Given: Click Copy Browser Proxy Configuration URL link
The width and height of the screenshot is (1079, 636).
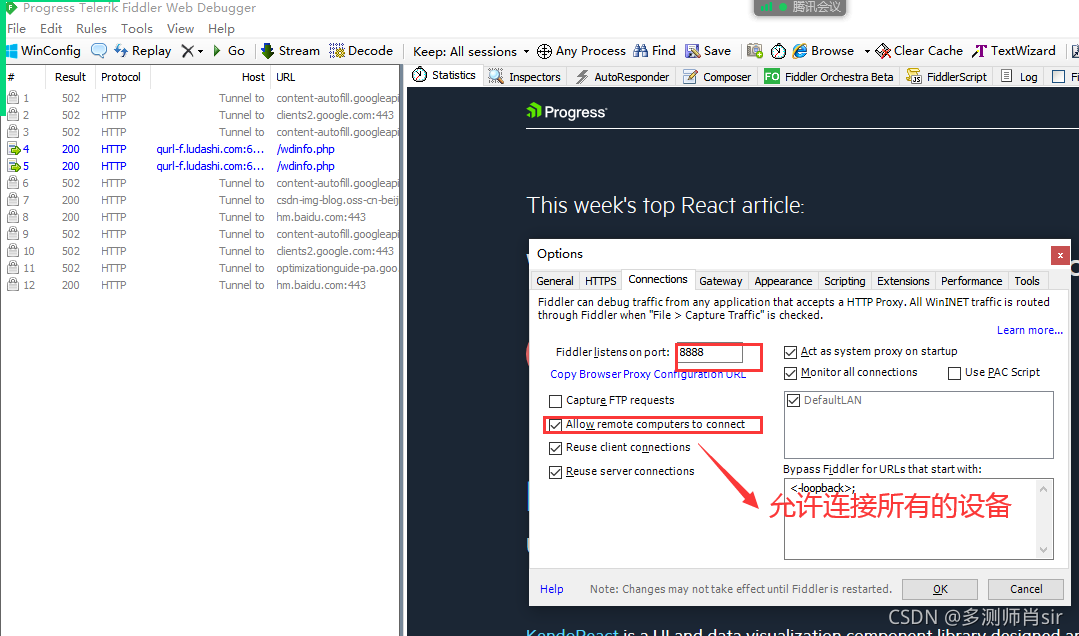Looking at the screenshot, I should 648,374.
